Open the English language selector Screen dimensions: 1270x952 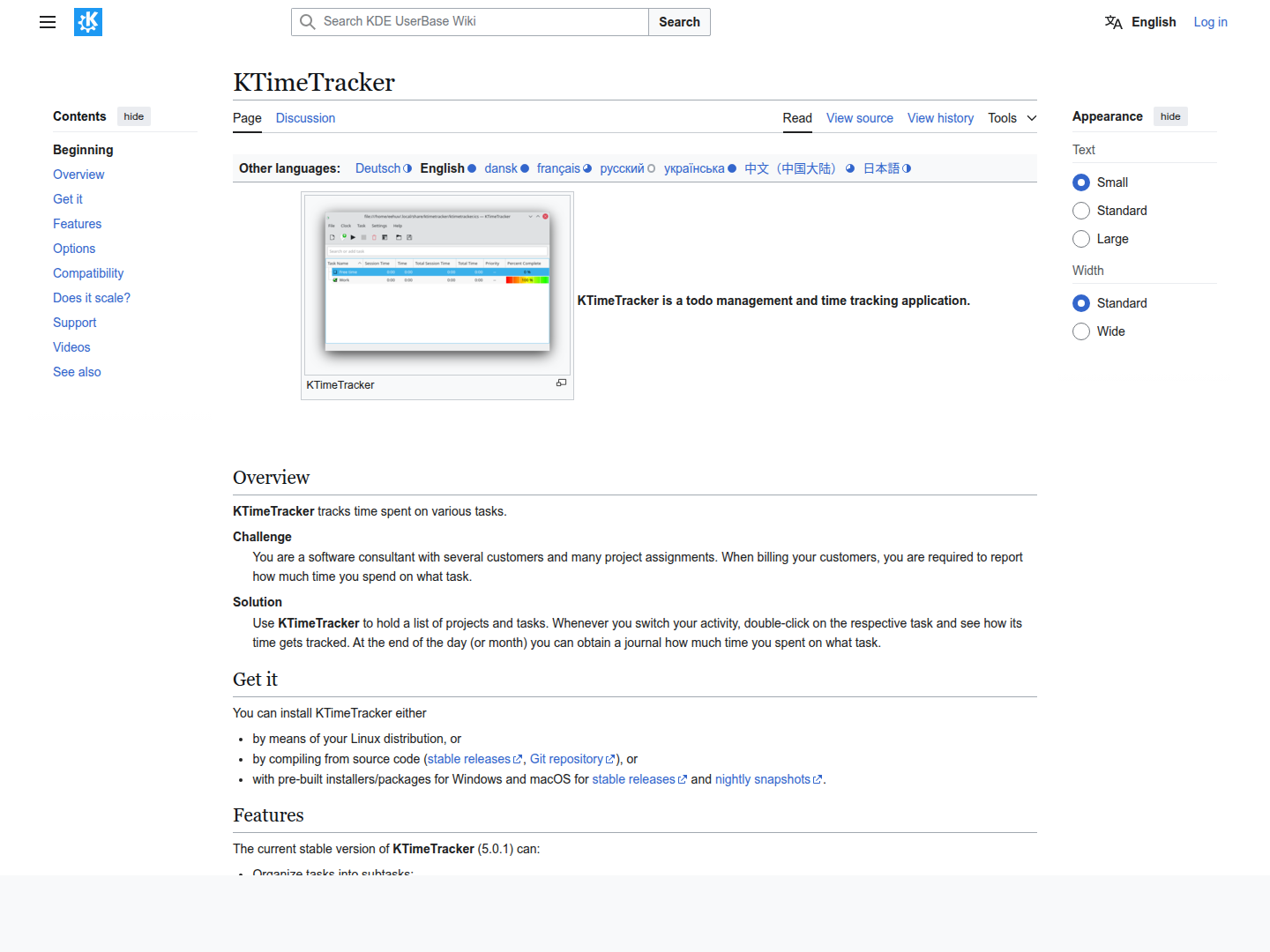(x=1141, y=22)
